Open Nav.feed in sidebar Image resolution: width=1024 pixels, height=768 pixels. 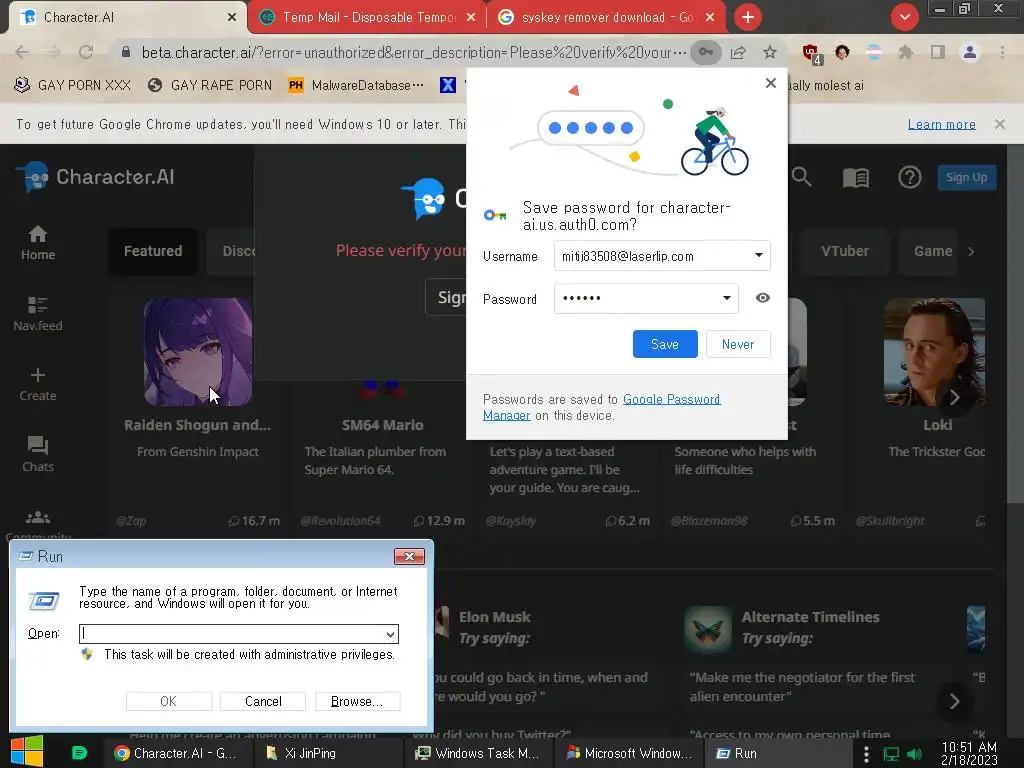pos(38,314)
